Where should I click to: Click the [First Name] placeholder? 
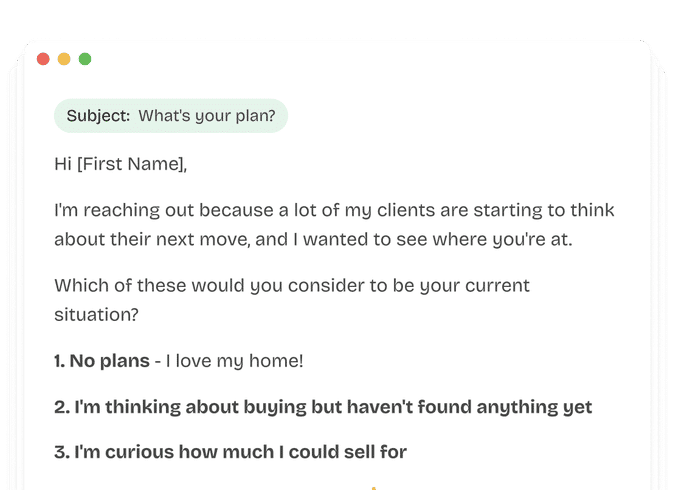tap(132, 164)
